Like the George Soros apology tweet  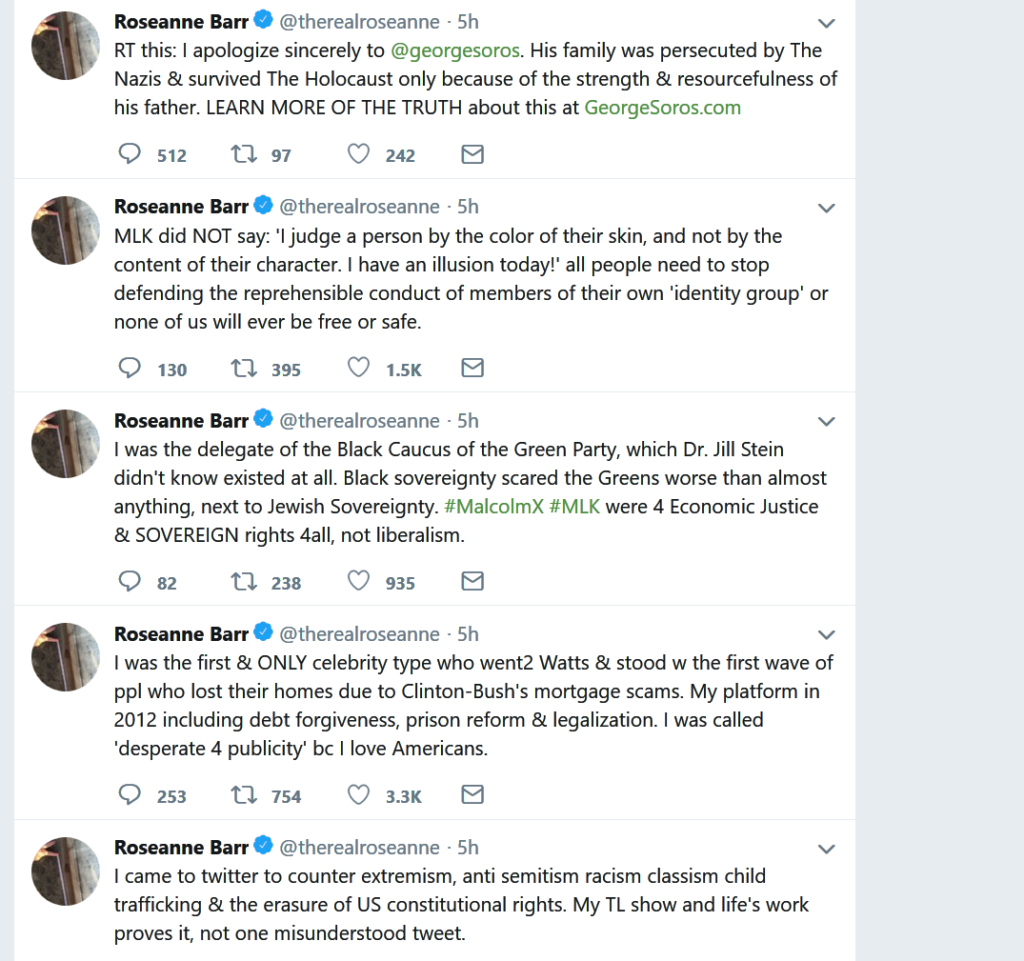tap(358, 155)
